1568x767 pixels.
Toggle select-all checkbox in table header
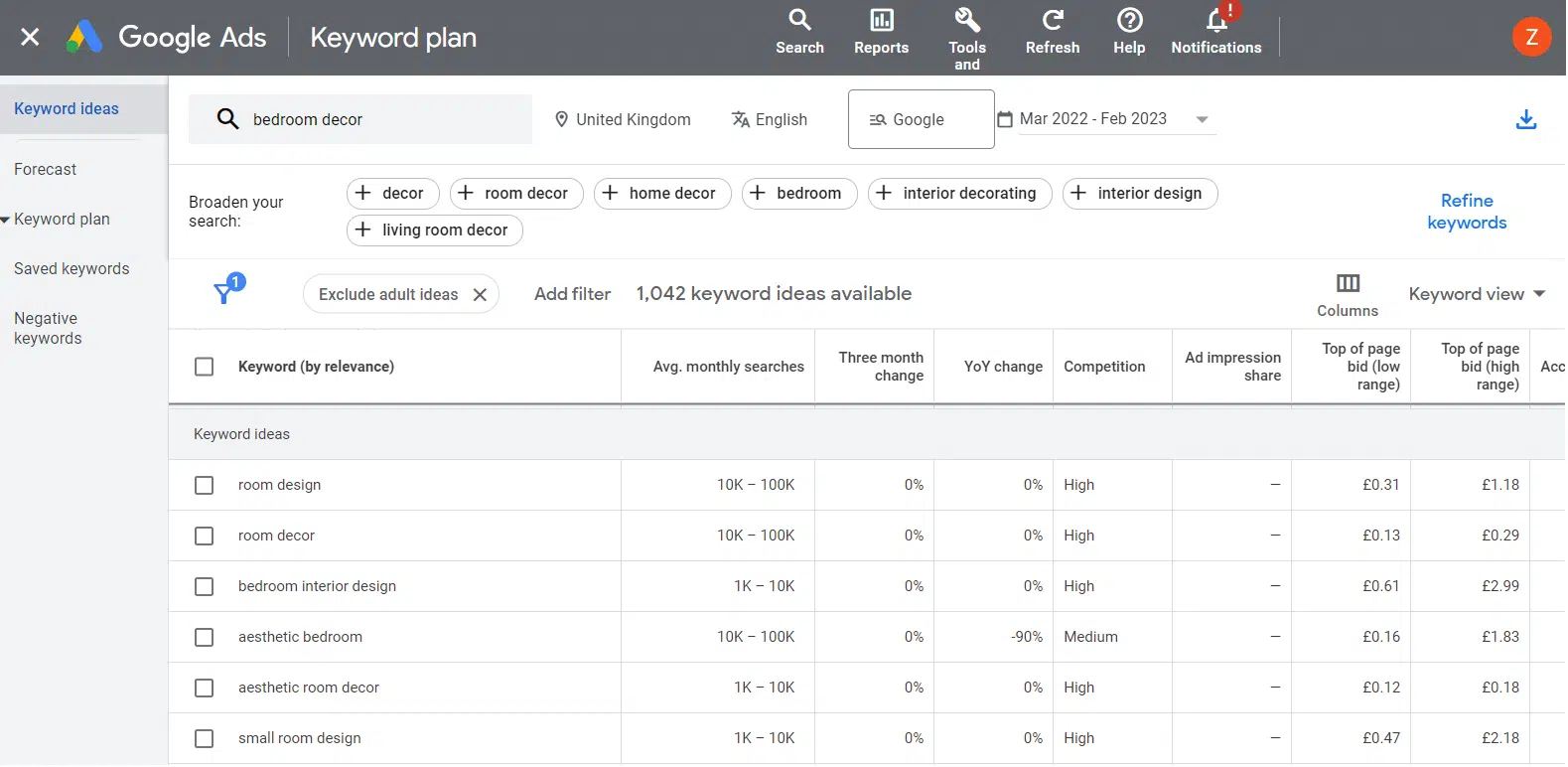(205, 368)
